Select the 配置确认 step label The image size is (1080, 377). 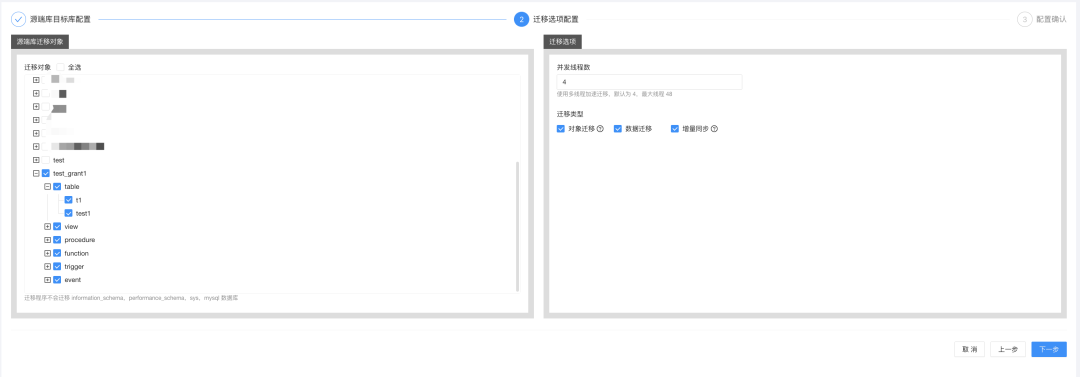(x=1051, y=19)
